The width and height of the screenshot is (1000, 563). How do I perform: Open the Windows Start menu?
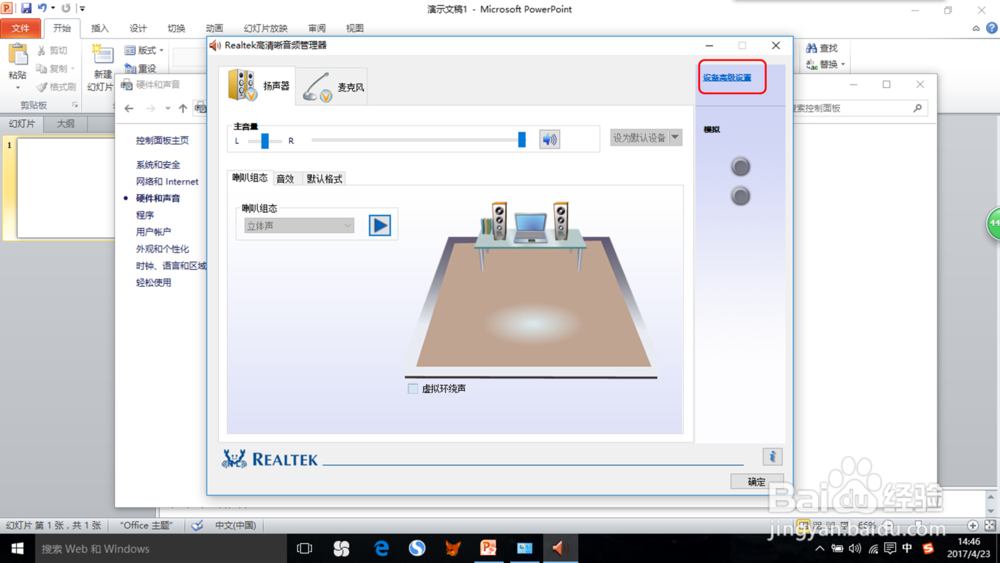[17, 548]
